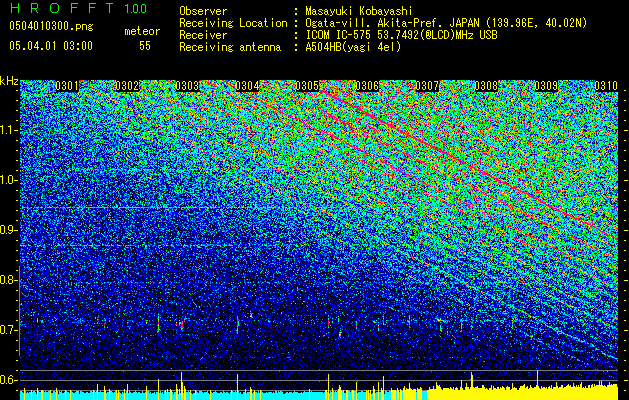The width and height of the screenshot is (629, 400).
Task: Click the Observer label
Action: (203, 11)
